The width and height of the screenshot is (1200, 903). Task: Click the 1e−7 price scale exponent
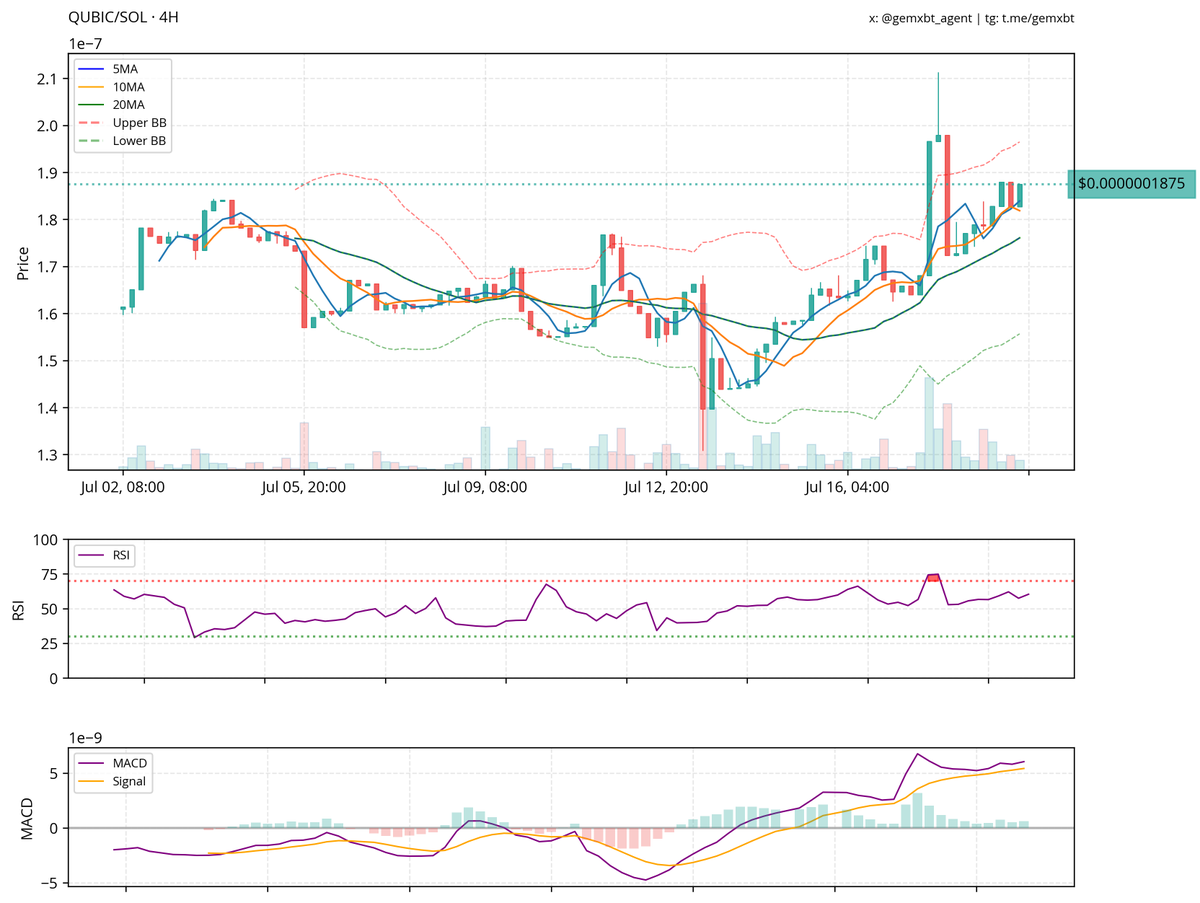point(85,43)
